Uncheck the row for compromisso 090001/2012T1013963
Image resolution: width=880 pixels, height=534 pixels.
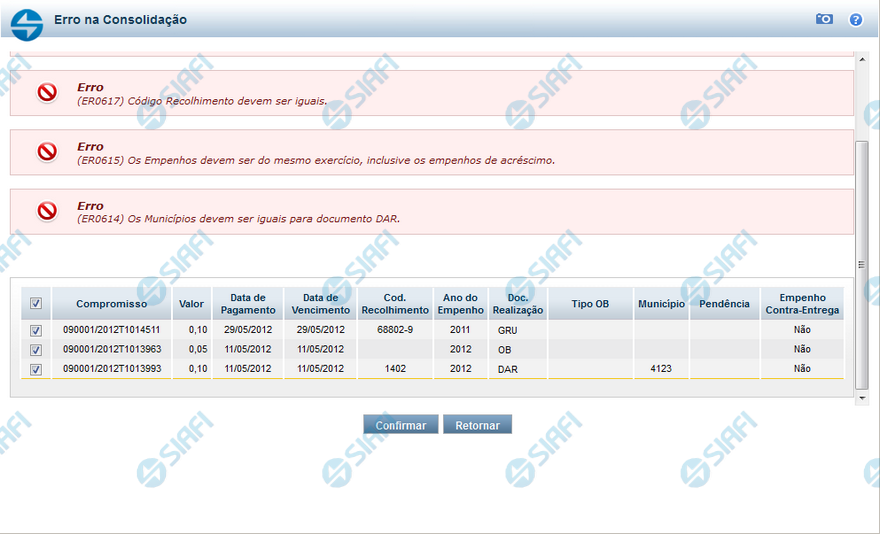pyautogui.click(x=36, y=350)
